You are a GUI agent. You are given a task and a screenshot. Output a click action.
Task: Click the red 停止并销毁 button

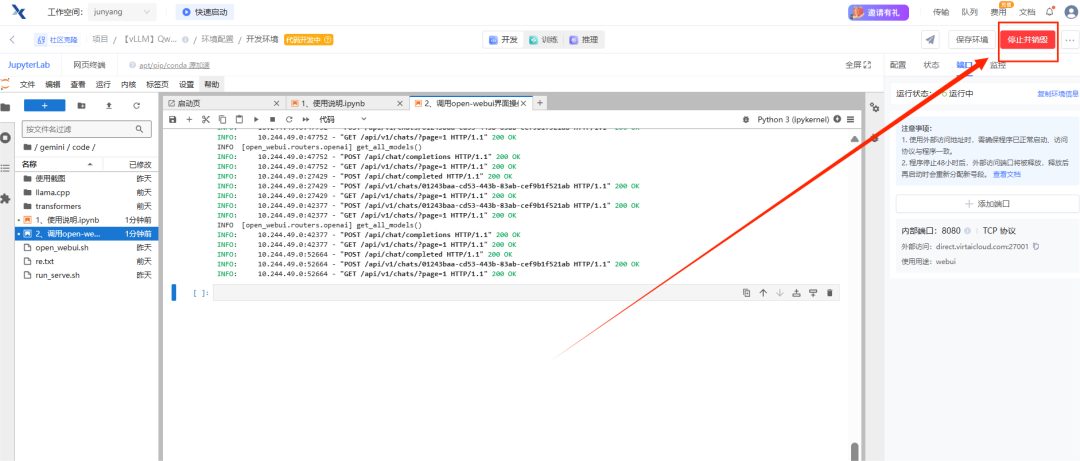click(x=1028, y=40)
